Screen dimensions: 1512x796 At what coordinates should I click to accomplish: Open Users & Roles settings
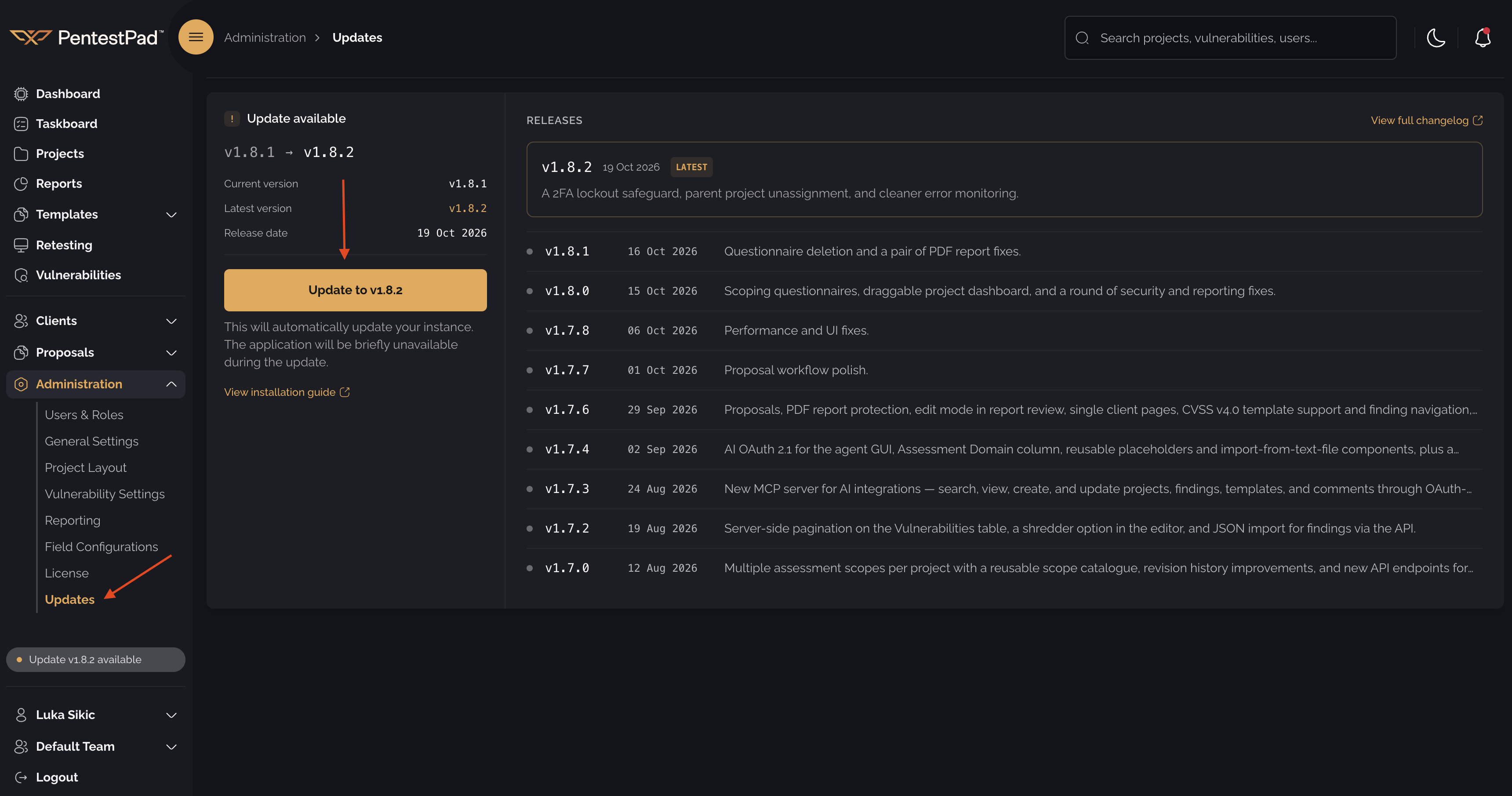84,415
